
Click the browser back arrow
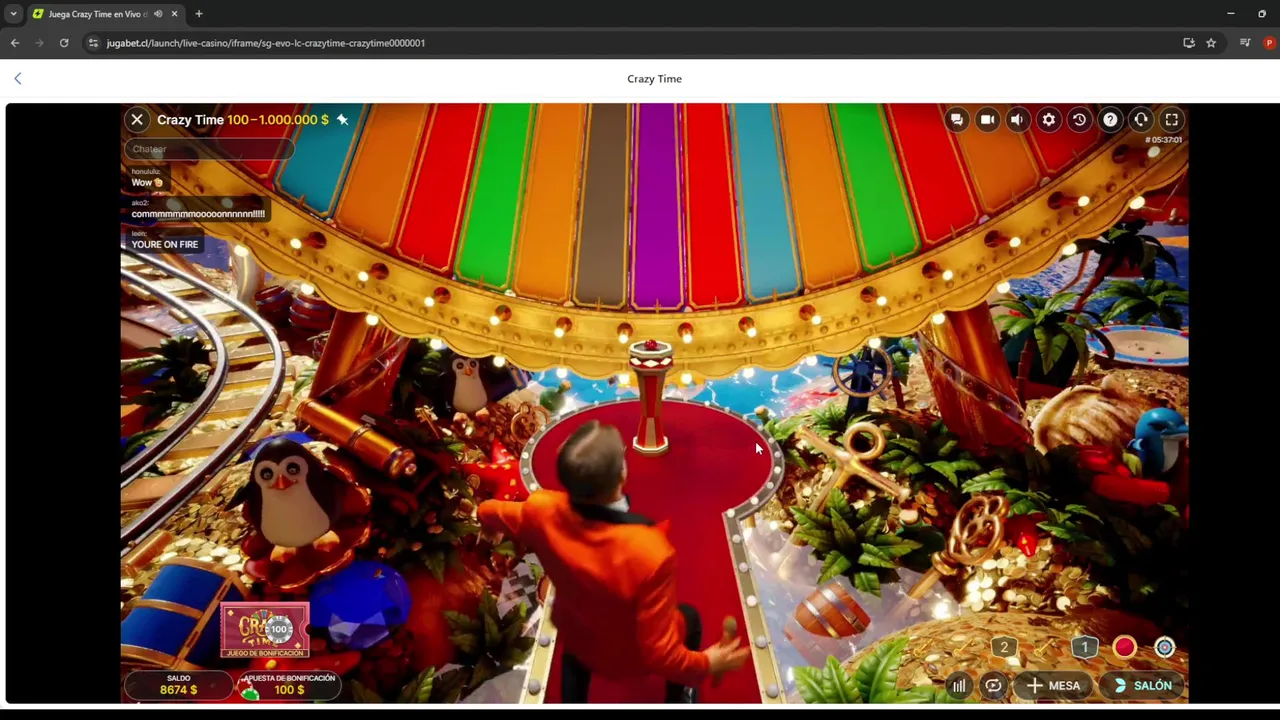(x=15, y=43)
